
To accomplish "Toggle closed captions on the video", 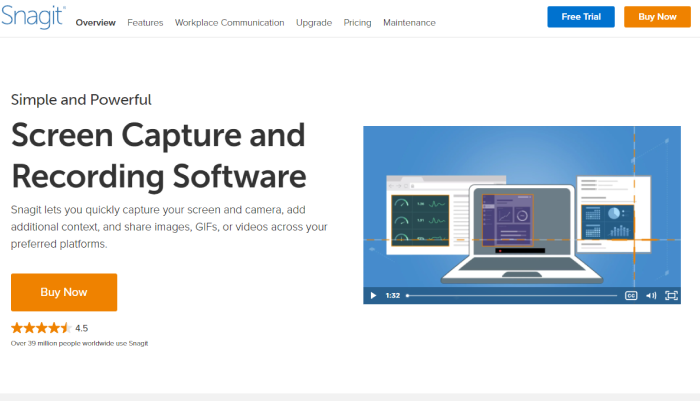I will [631, 296].
